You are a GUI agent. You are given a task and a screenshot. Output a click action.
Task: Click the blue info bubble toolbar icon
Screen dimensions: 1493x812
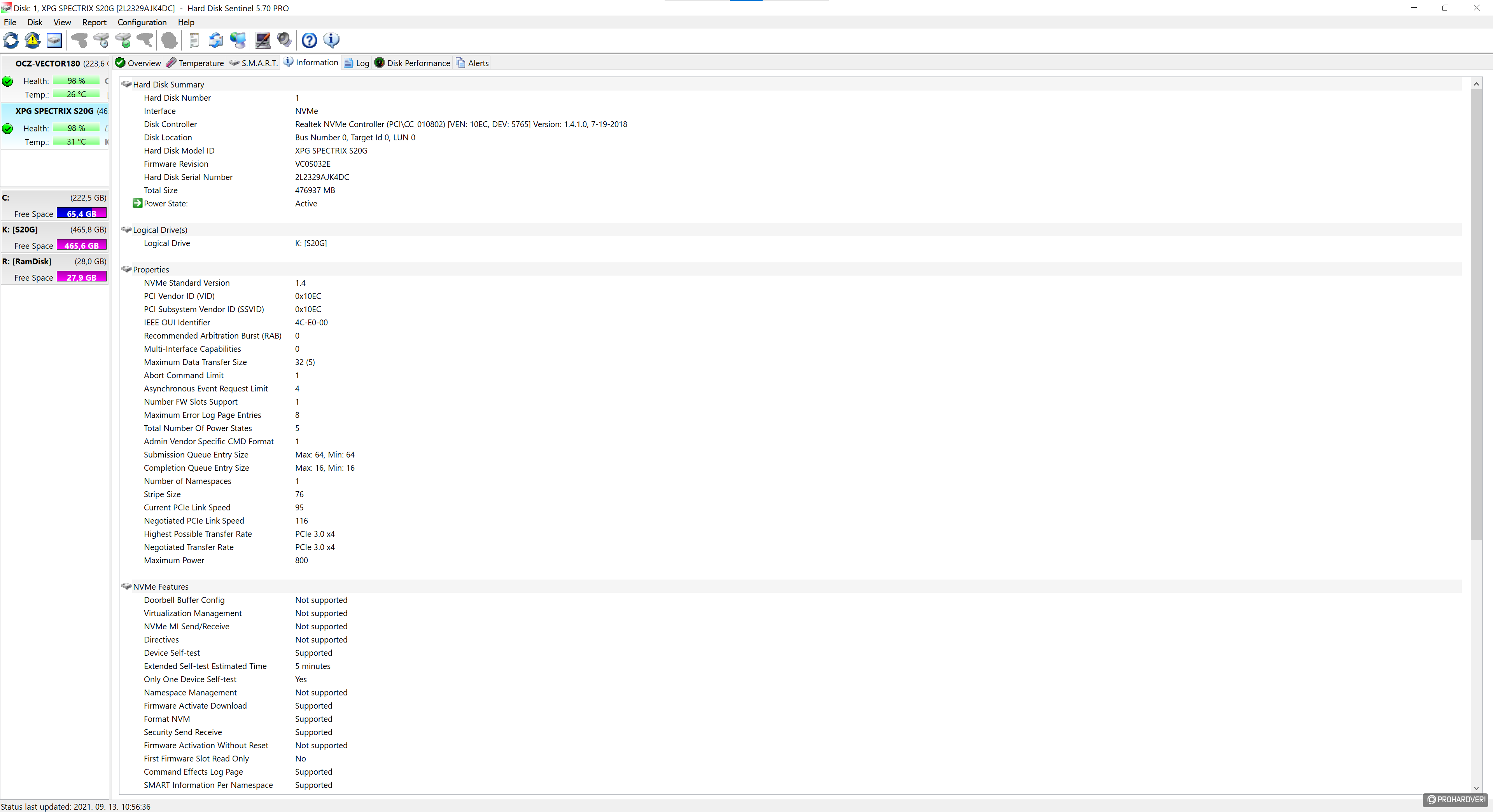[331, 40]
